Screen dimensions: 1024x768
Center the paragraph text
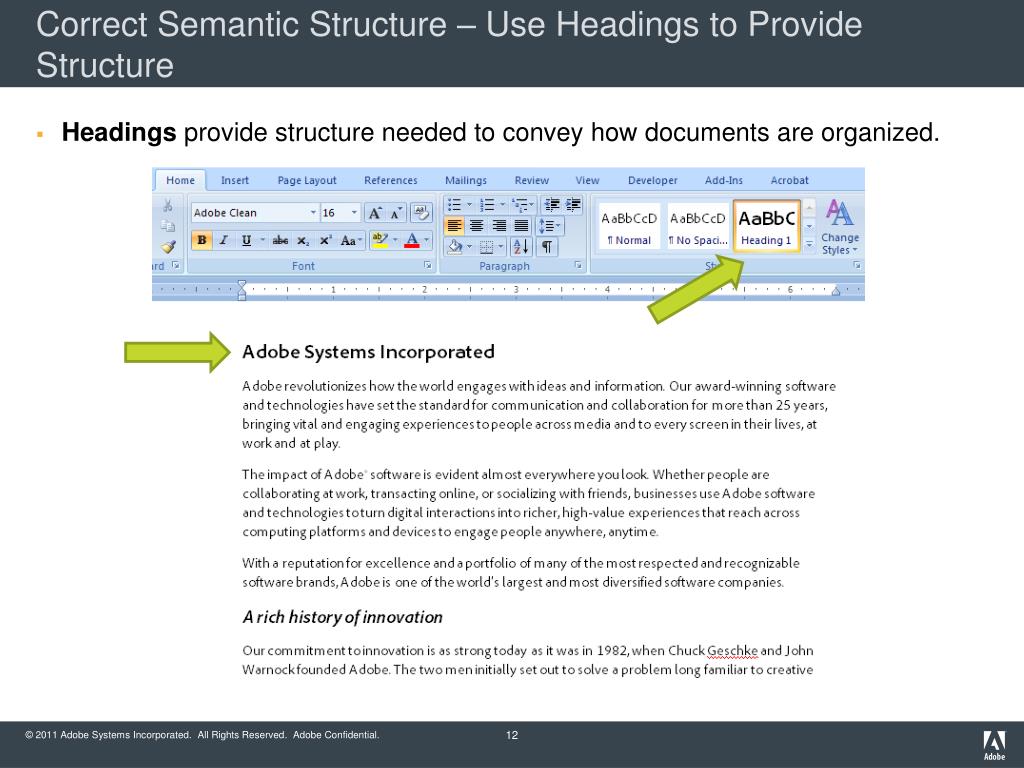pyautogui.click(x=477, y=226)
